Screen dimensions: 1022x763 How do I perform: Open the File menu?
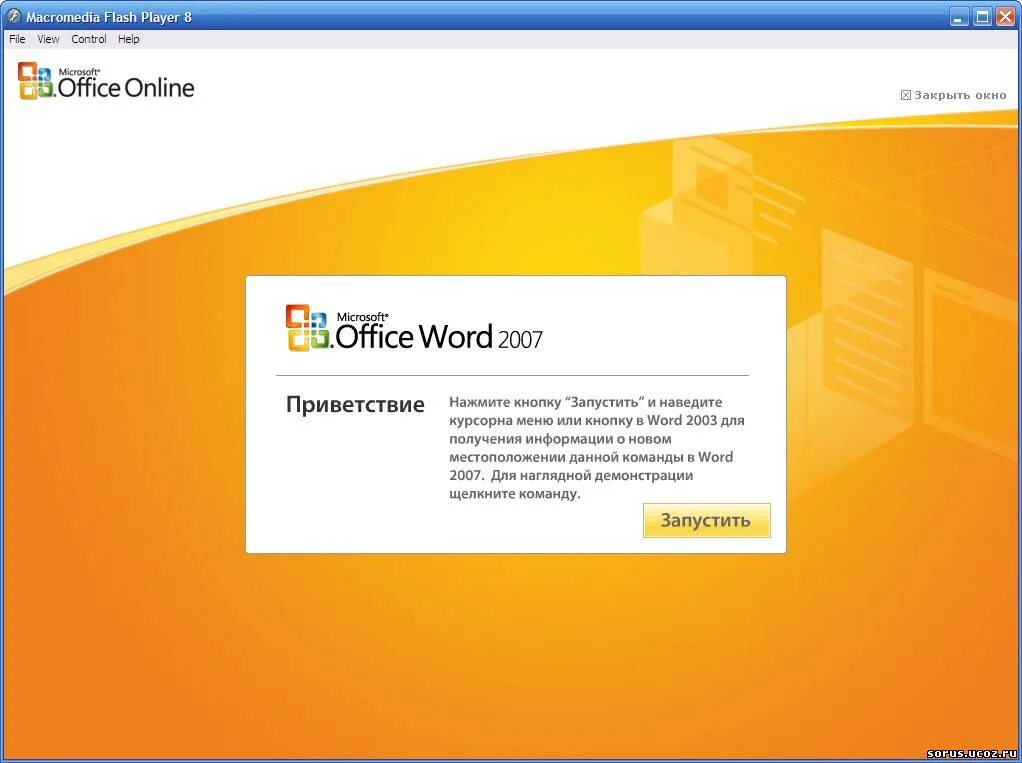coord(16,39)
